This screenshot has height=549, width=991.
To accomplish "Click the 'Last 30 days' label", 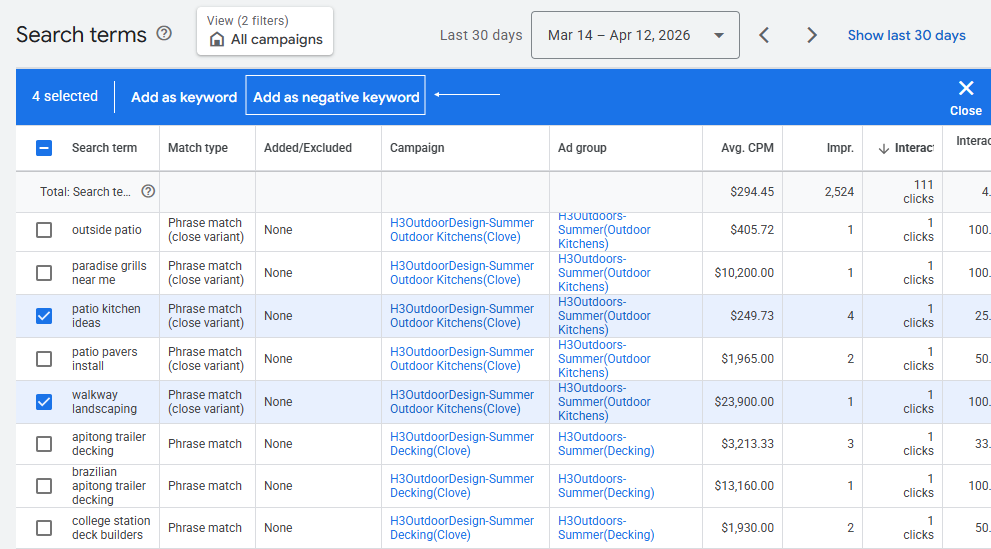I will tap(481, 35).
